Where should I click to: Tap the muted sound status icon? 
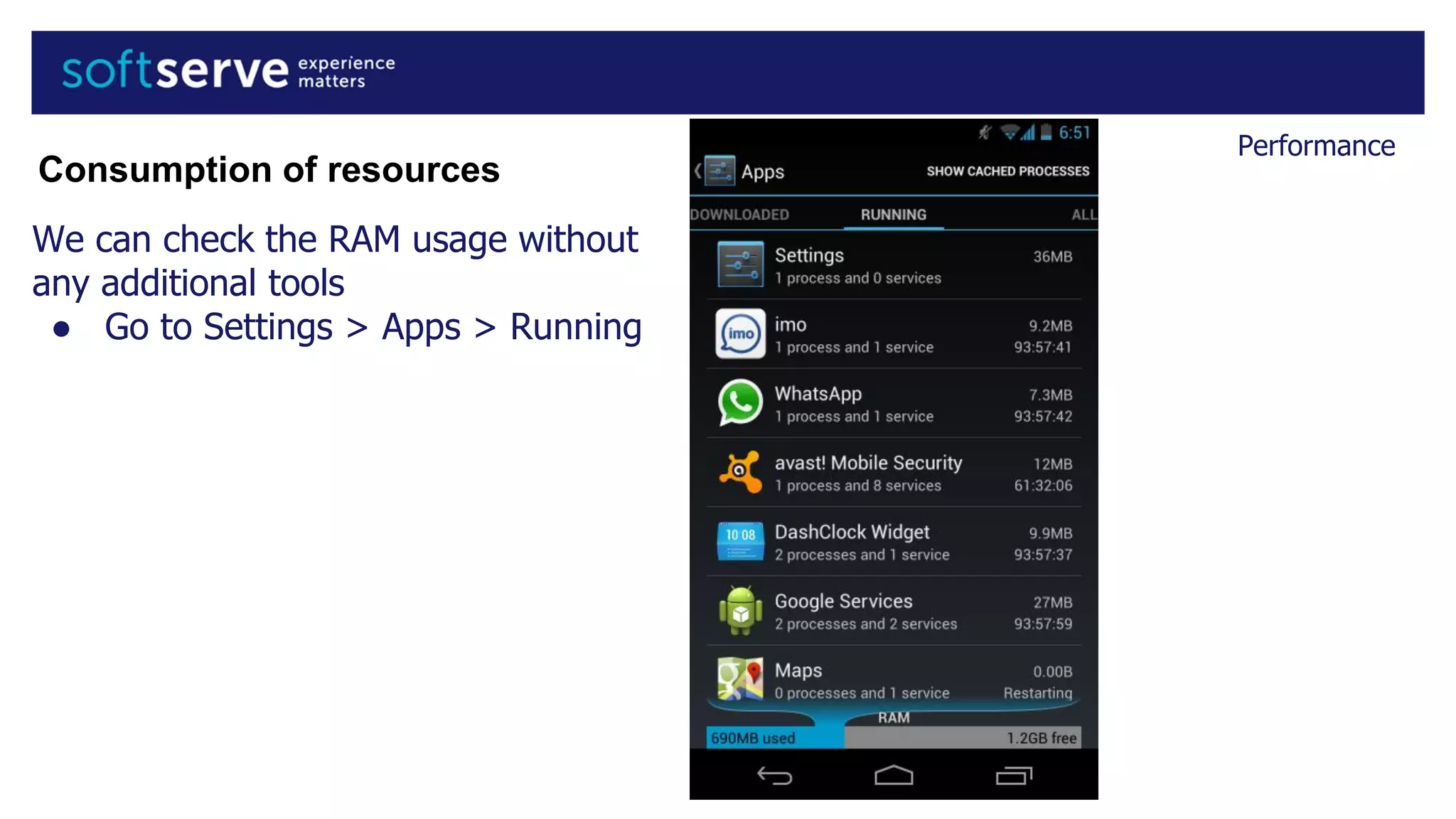[984, 132]
